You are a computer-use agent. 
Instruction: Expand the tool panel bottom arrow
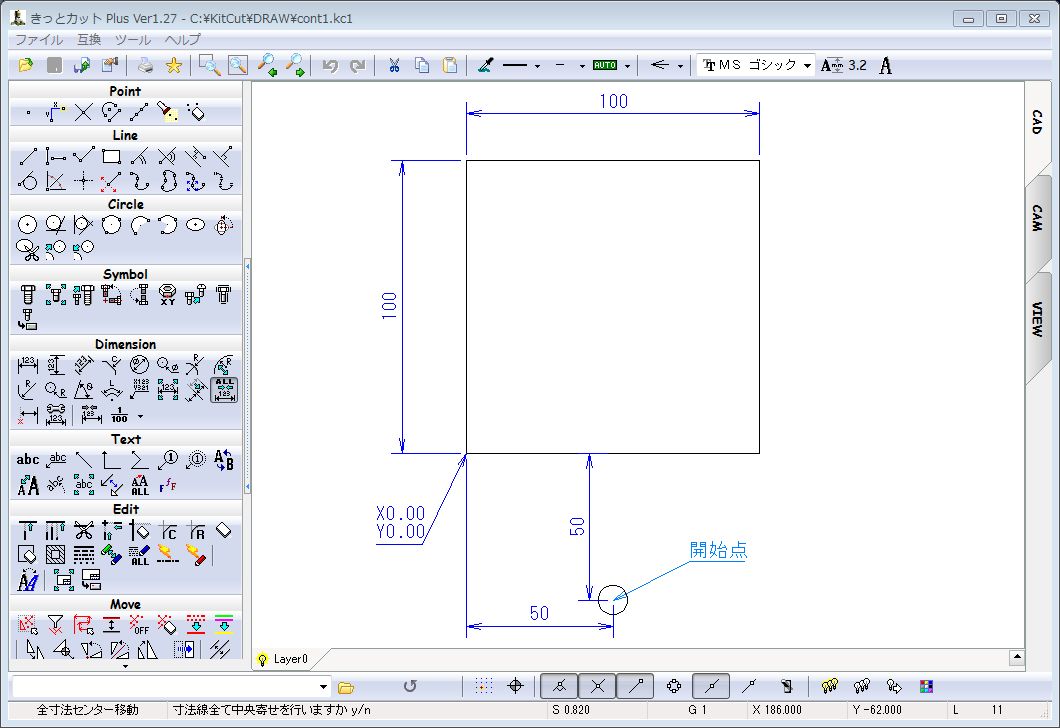(x=126, y=666)
